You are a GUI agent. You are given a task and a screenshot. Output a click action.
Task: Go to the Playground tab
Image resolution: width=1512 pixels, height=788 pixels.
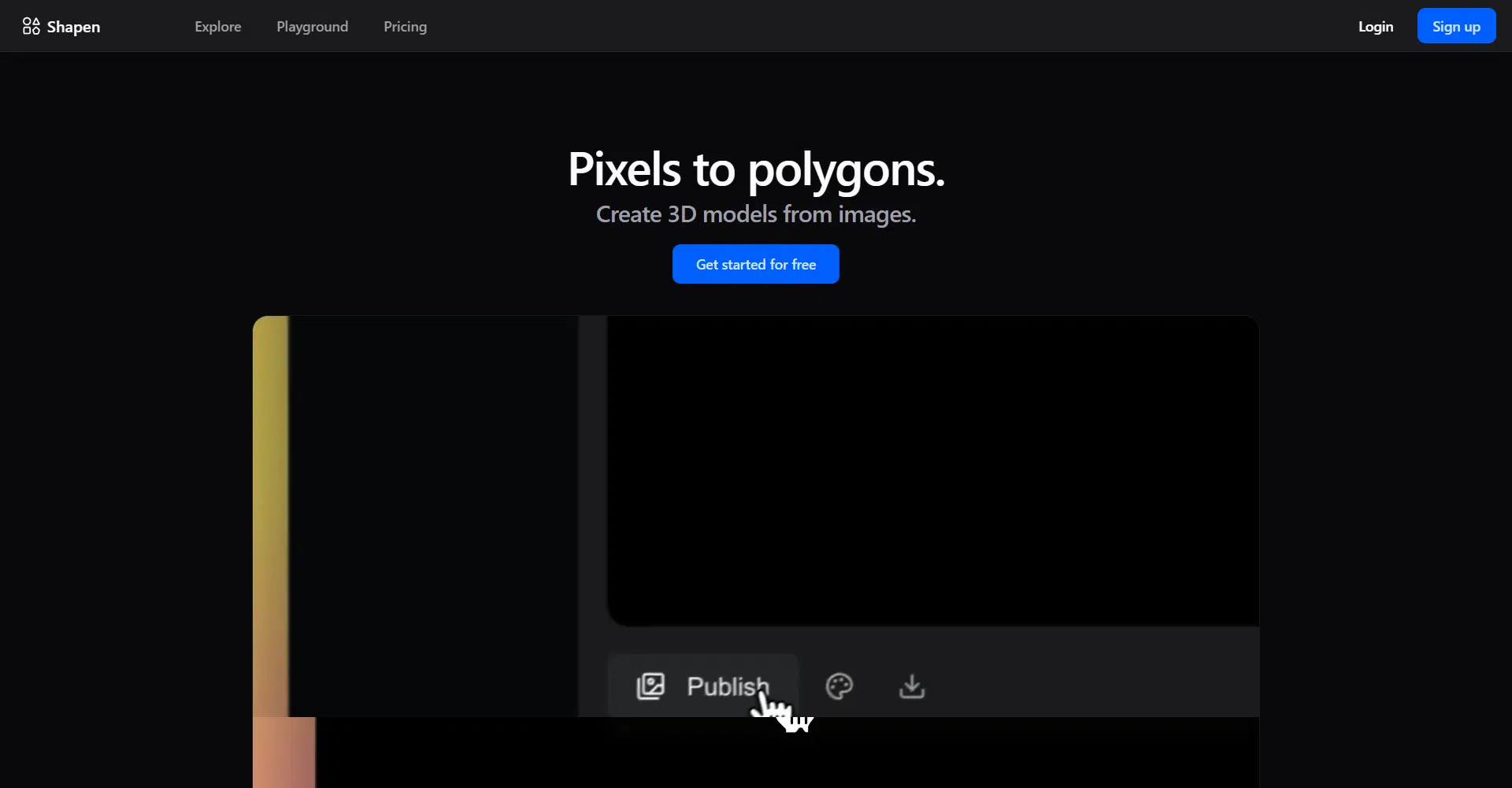coord(312,27)
